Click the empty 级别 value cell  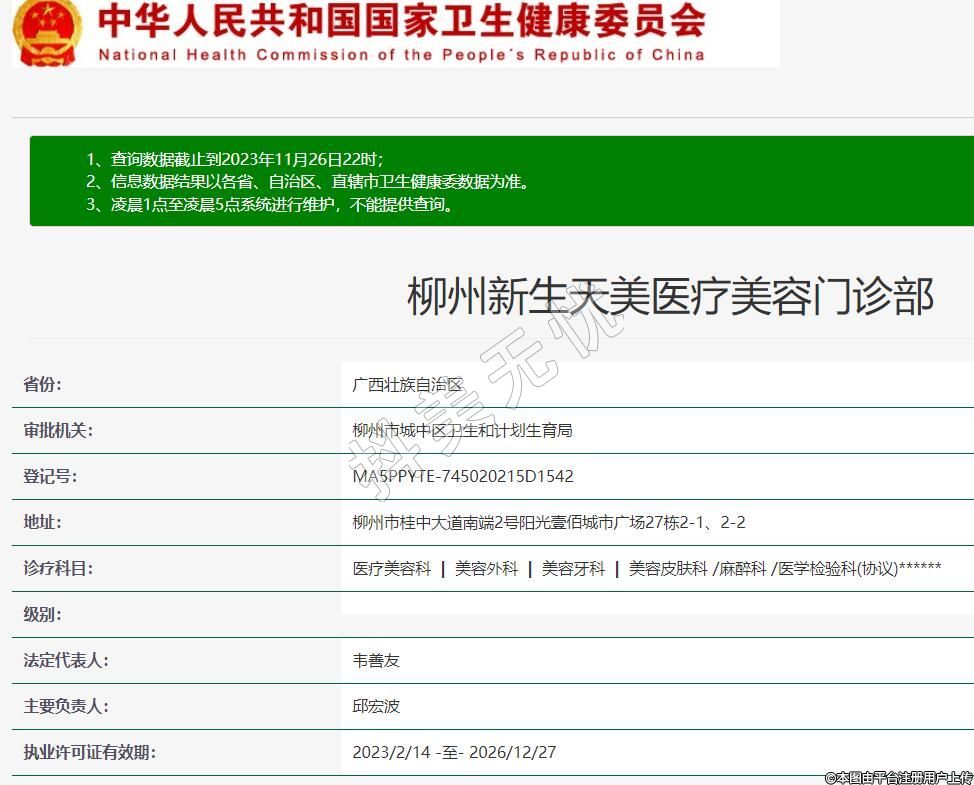click(656, 614)
